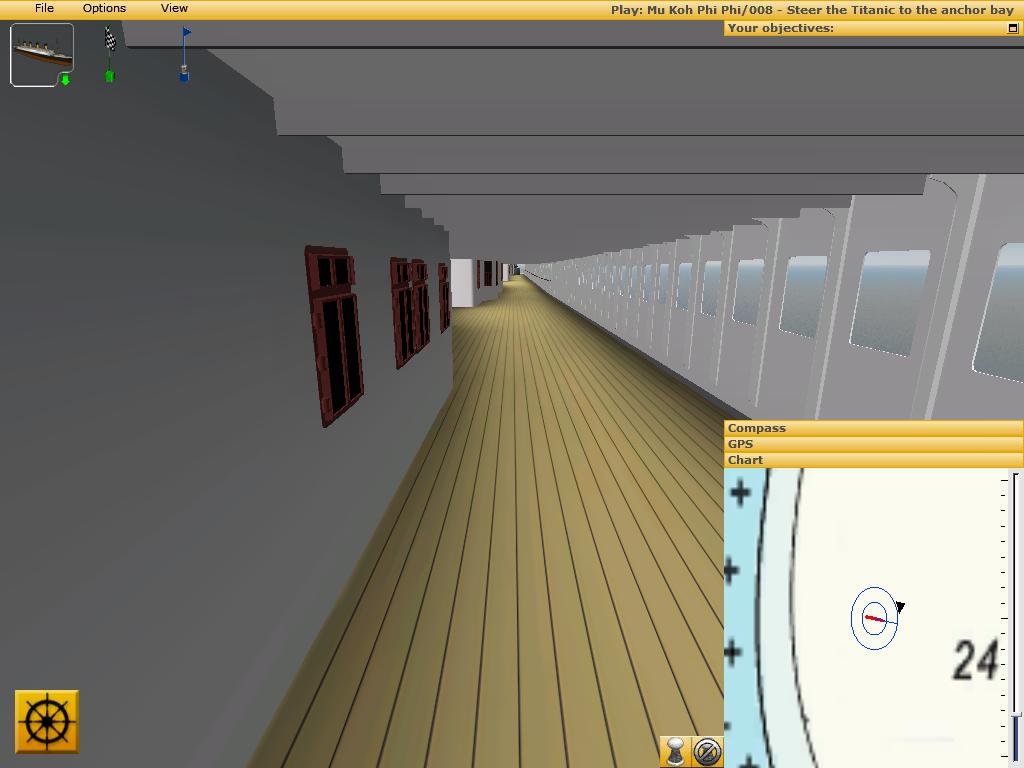Click the mooring bollard icon
Image resolution: width=1024 pixels, height=768 pixels.
[676, 751]
